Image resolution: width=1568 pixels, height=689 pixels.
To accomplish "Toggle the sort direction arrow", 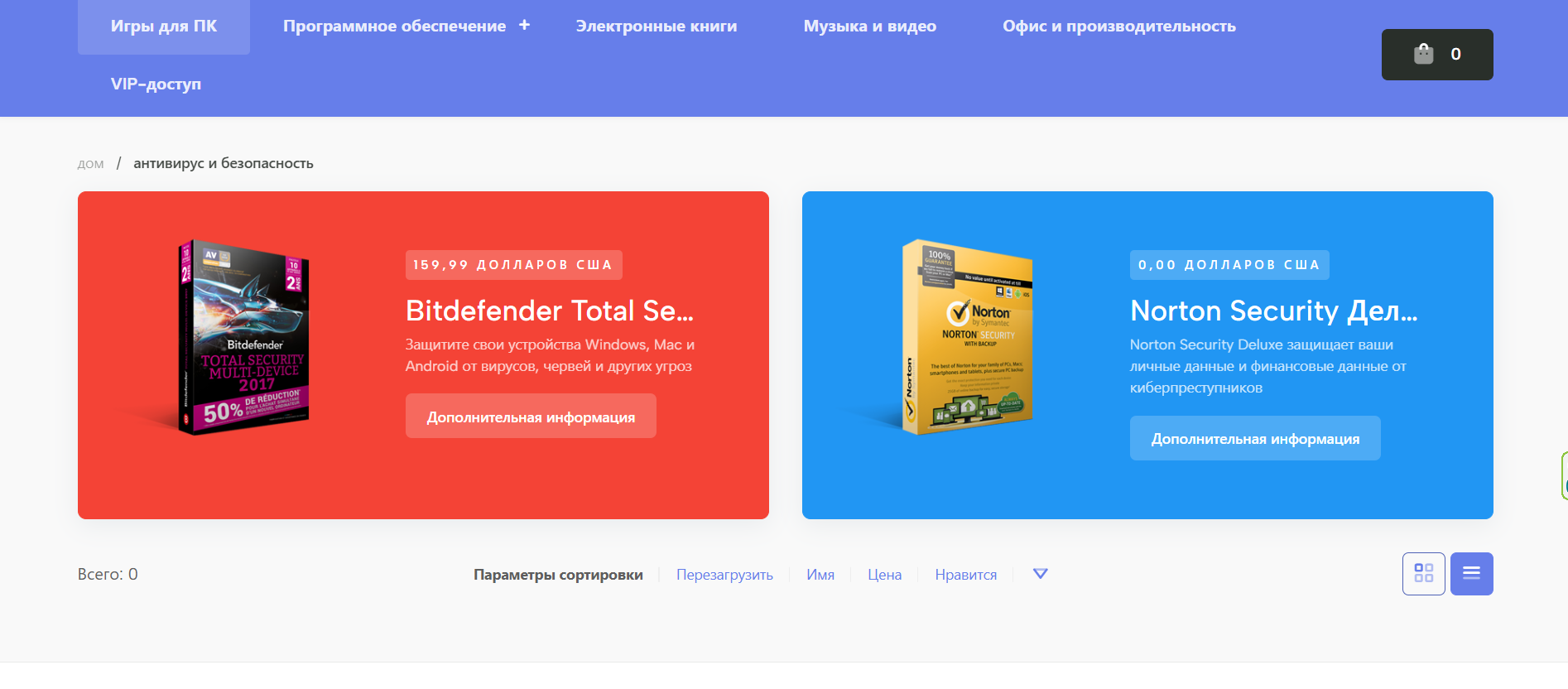I will 1041,574.
